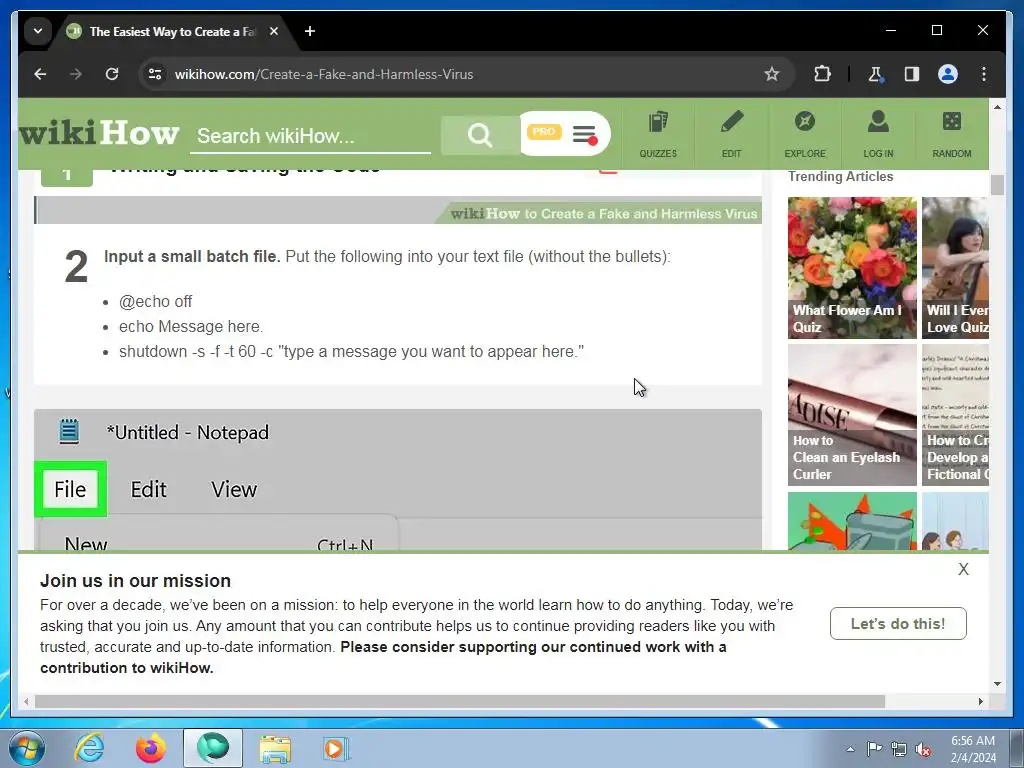The image size is (1024, 768).
Task: Open RANDOM dice article icon
Action: tap(952, 135)
